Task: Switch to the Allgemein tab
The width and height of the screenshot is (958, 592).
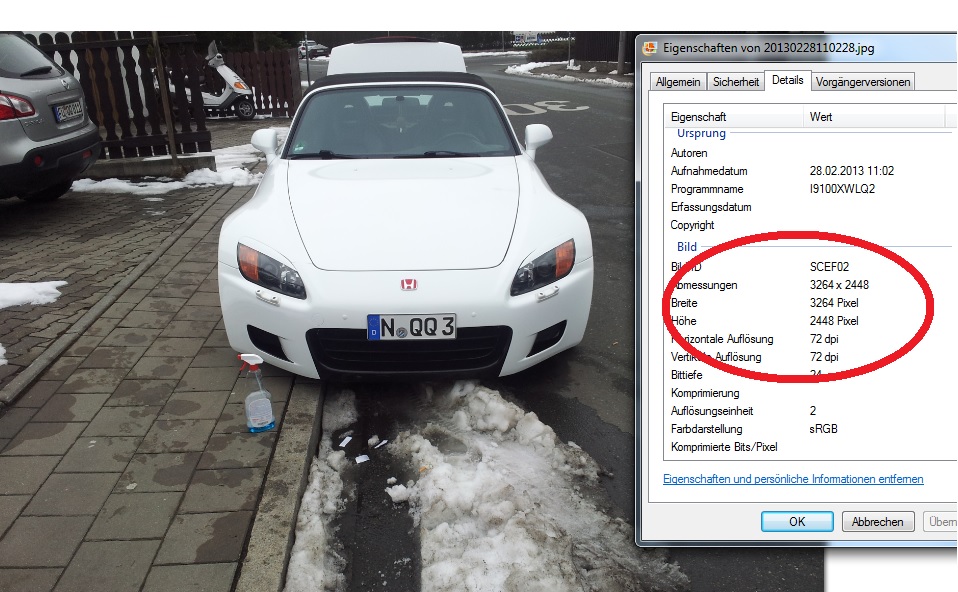Action: click(x=679, y=82)
